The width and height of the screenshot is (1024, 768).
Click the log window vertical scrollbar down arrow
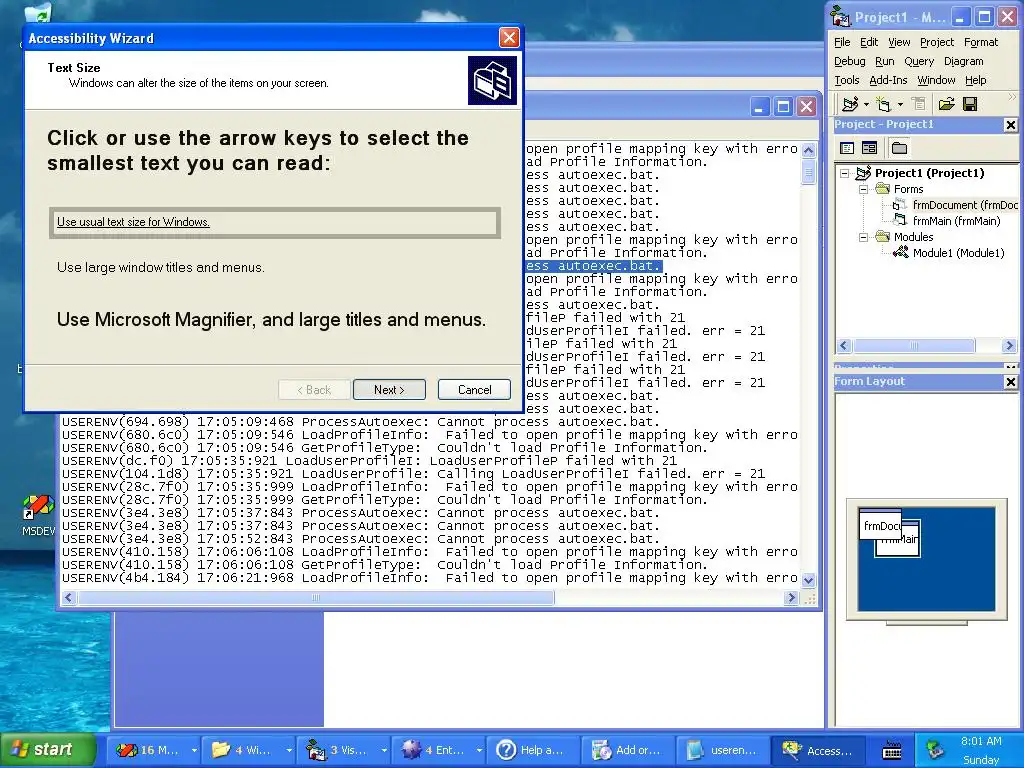[x=808, y=580]
